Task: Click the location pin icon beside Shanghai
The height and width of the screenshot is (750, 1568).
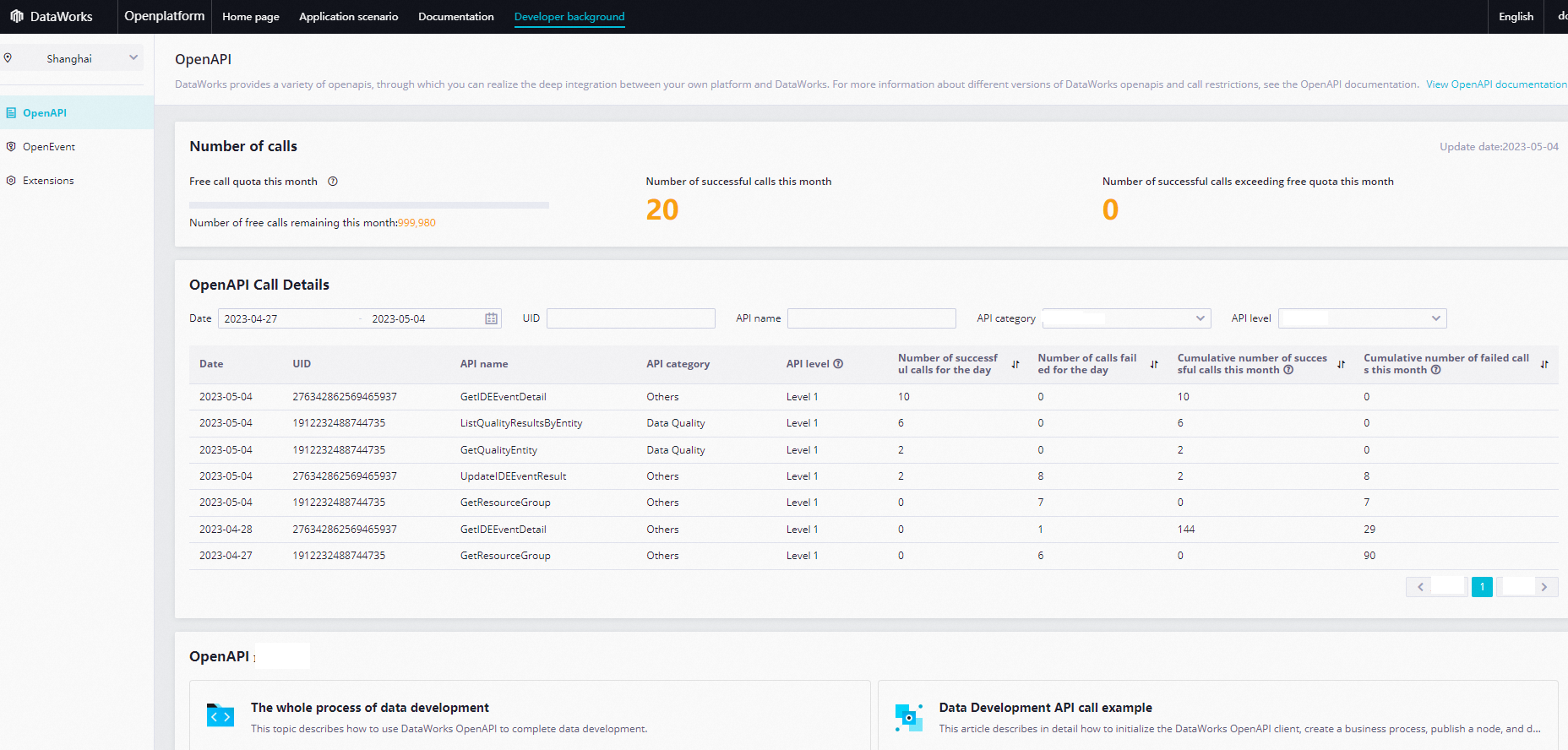Action: [x=8, y=58]
